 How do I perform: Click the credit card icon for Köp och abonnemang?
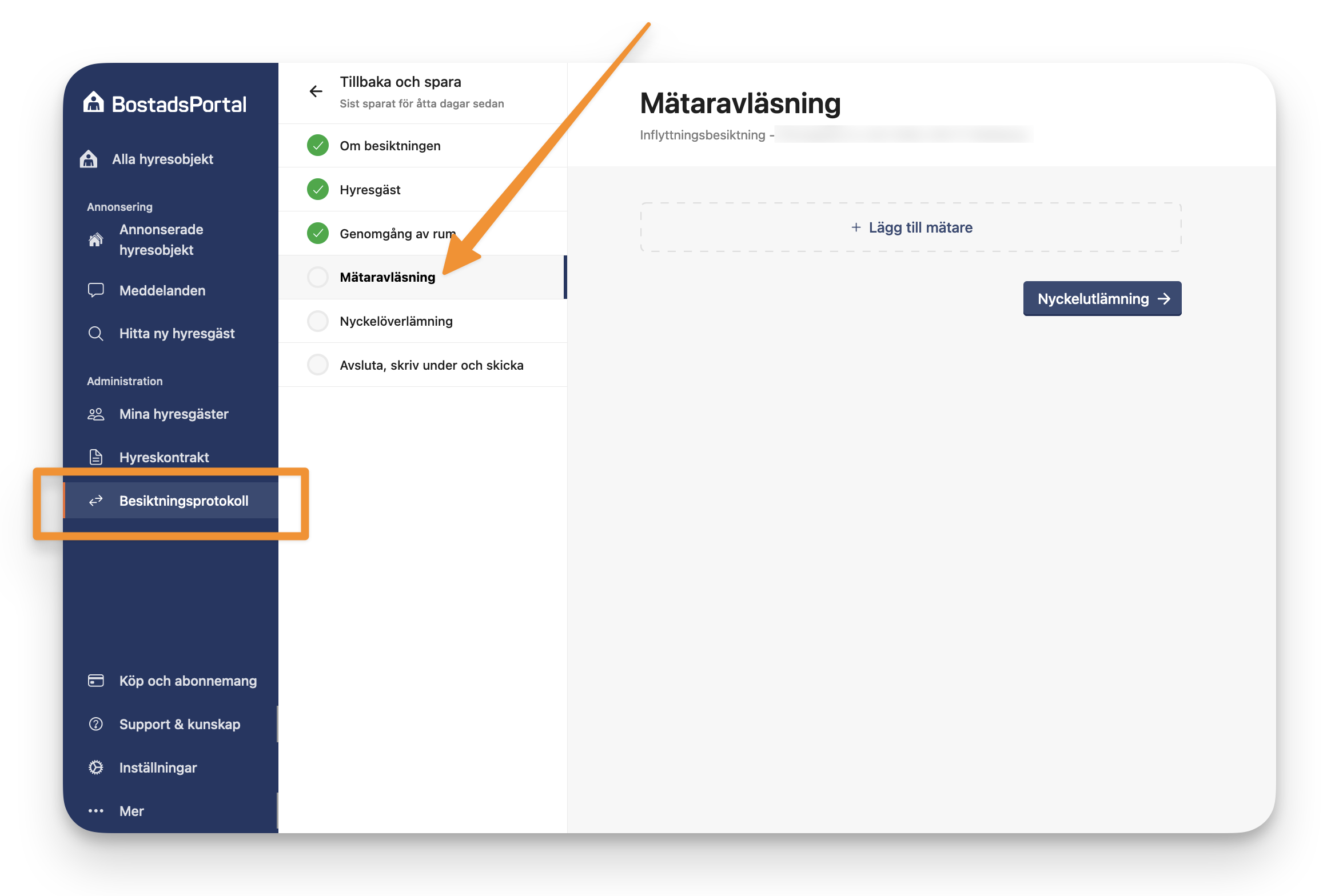(x=95, y=681)
